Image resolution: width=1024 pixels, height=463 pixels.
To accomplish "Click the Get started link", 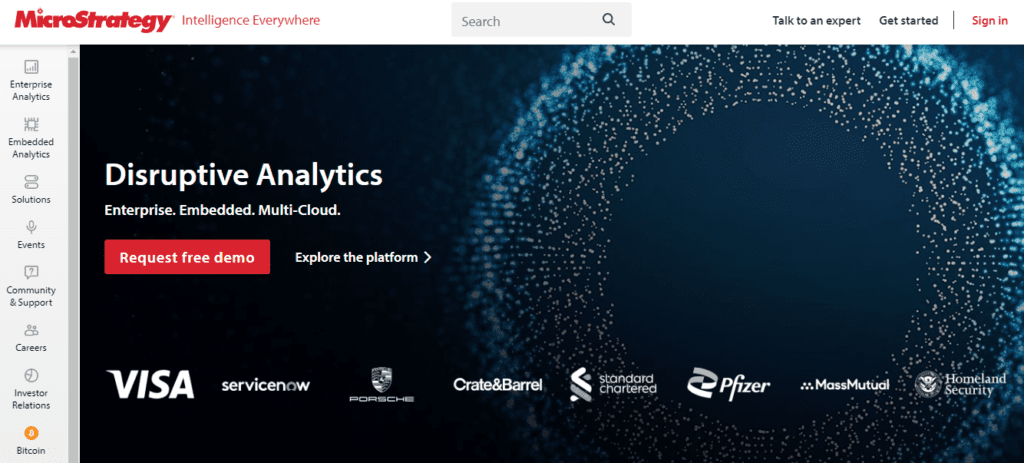I will pos(908,20).
